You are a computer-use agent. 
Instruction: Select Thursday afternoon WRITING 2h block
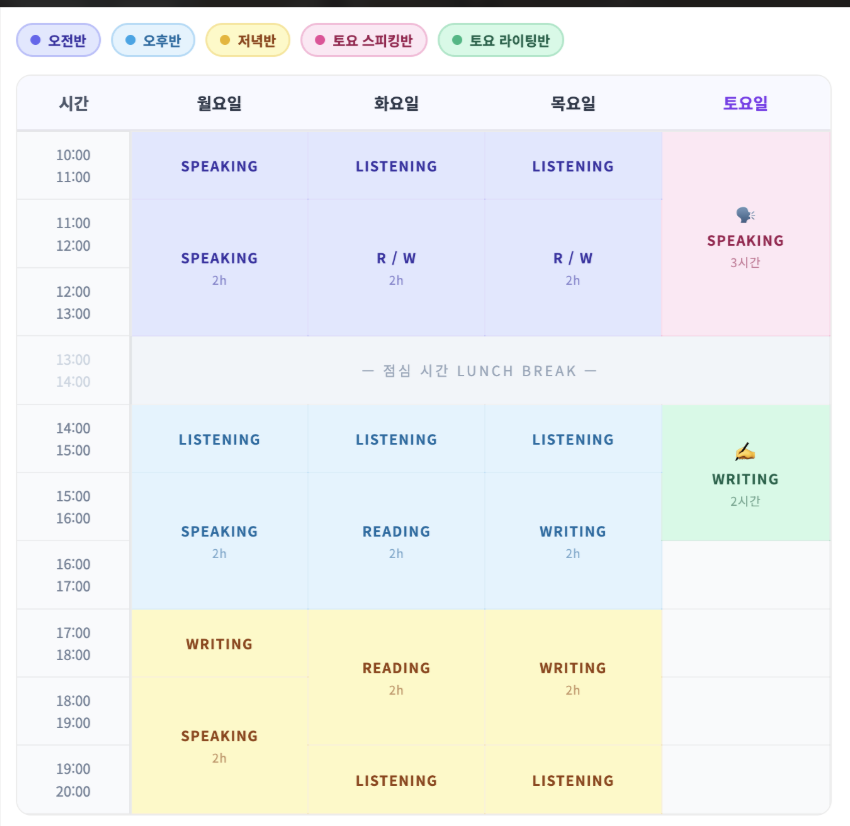[x=573, y=541]
